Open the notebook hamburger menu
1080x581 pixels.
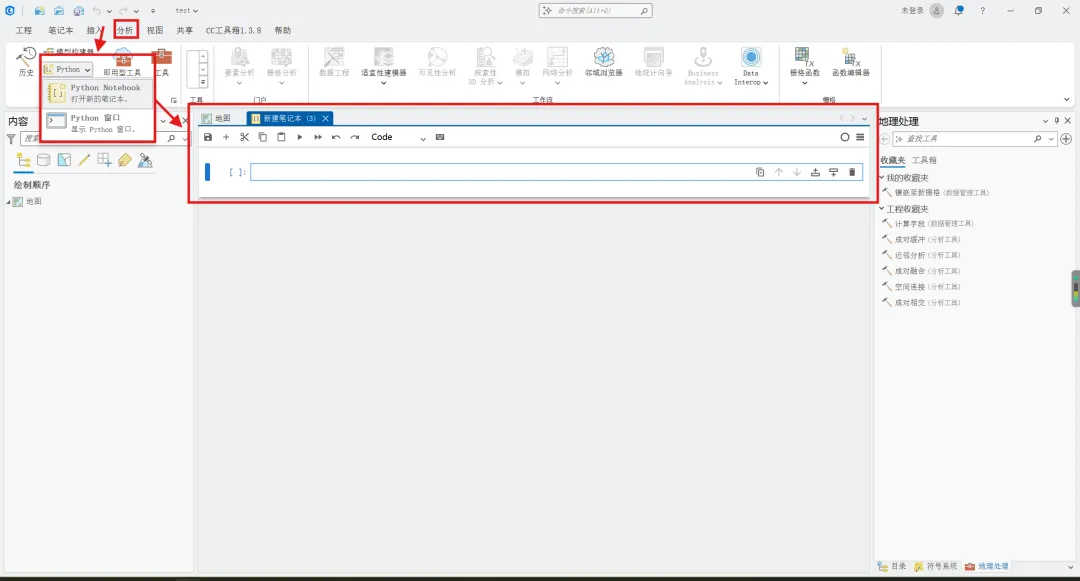(x=860, y=137)
